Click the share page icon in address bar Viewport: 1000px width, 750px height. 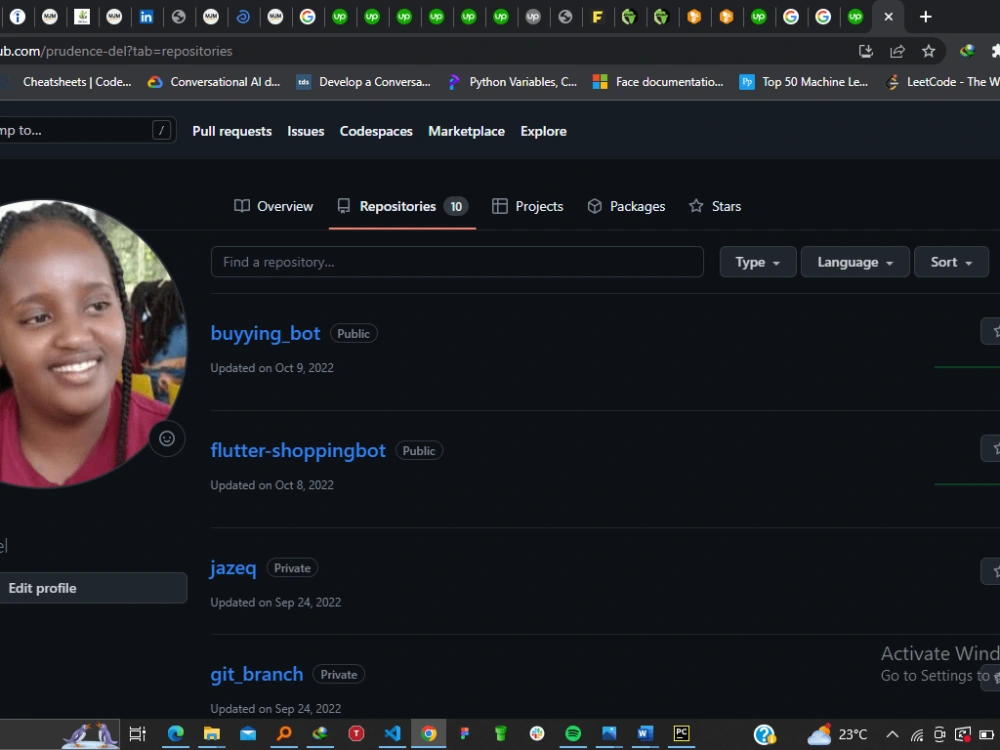(897, 51)
